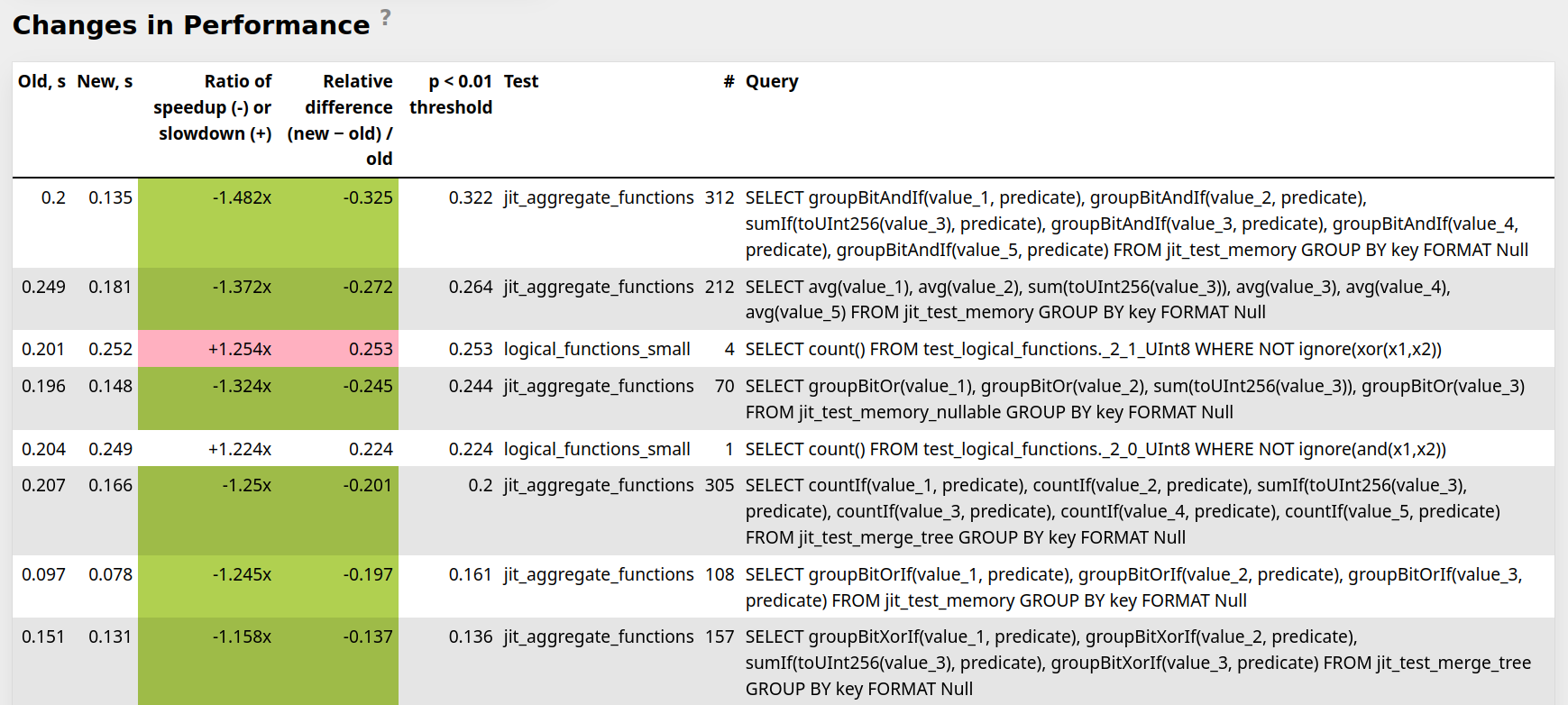Image resolution: width=1568 pixels, height=705 pixels.
Task: Select the xor(x1,x2) query text
Action: click(x=1093, y=349)
